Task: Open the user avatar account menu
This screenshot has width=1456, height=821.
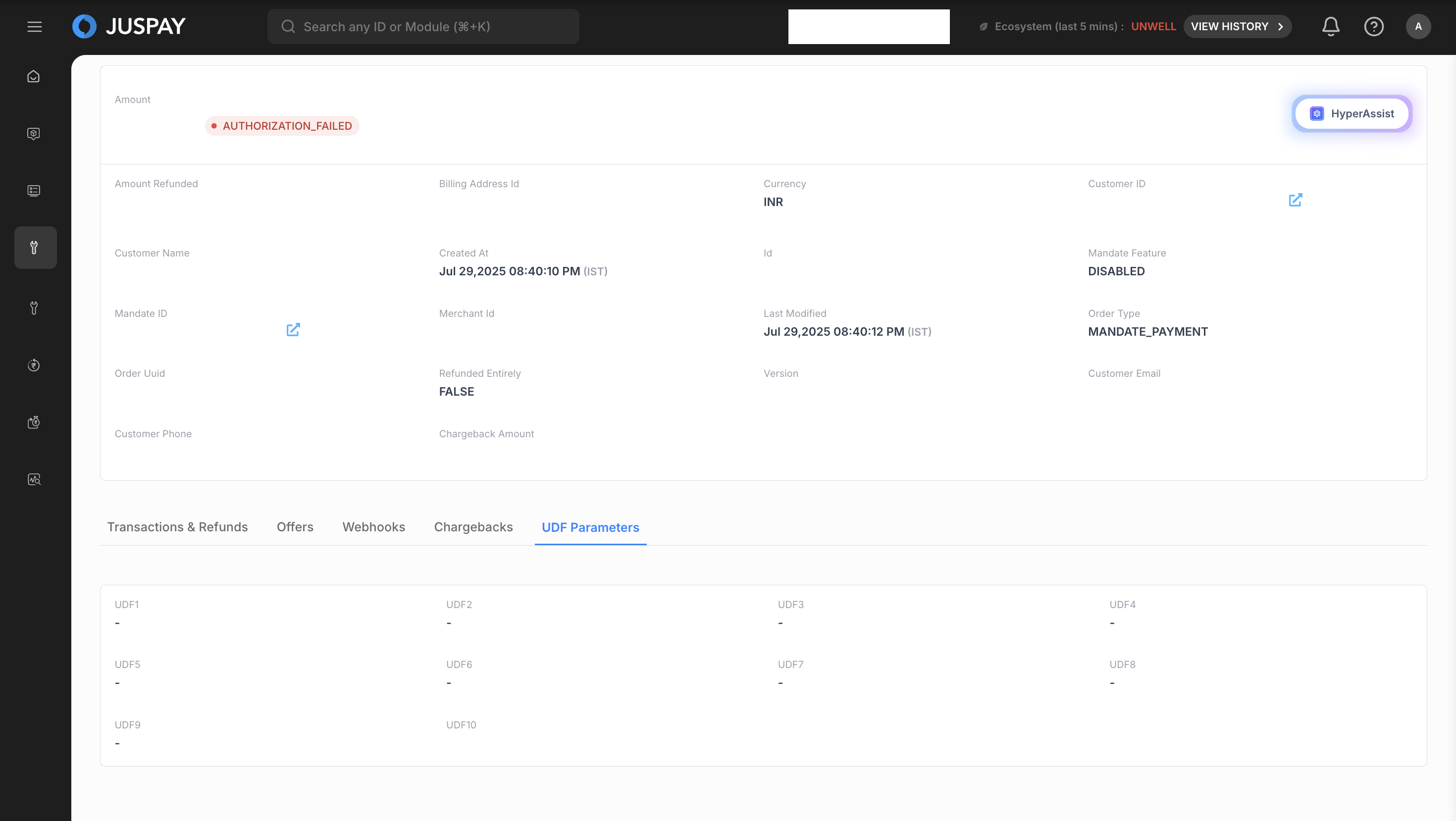Action: (1417, 27)
